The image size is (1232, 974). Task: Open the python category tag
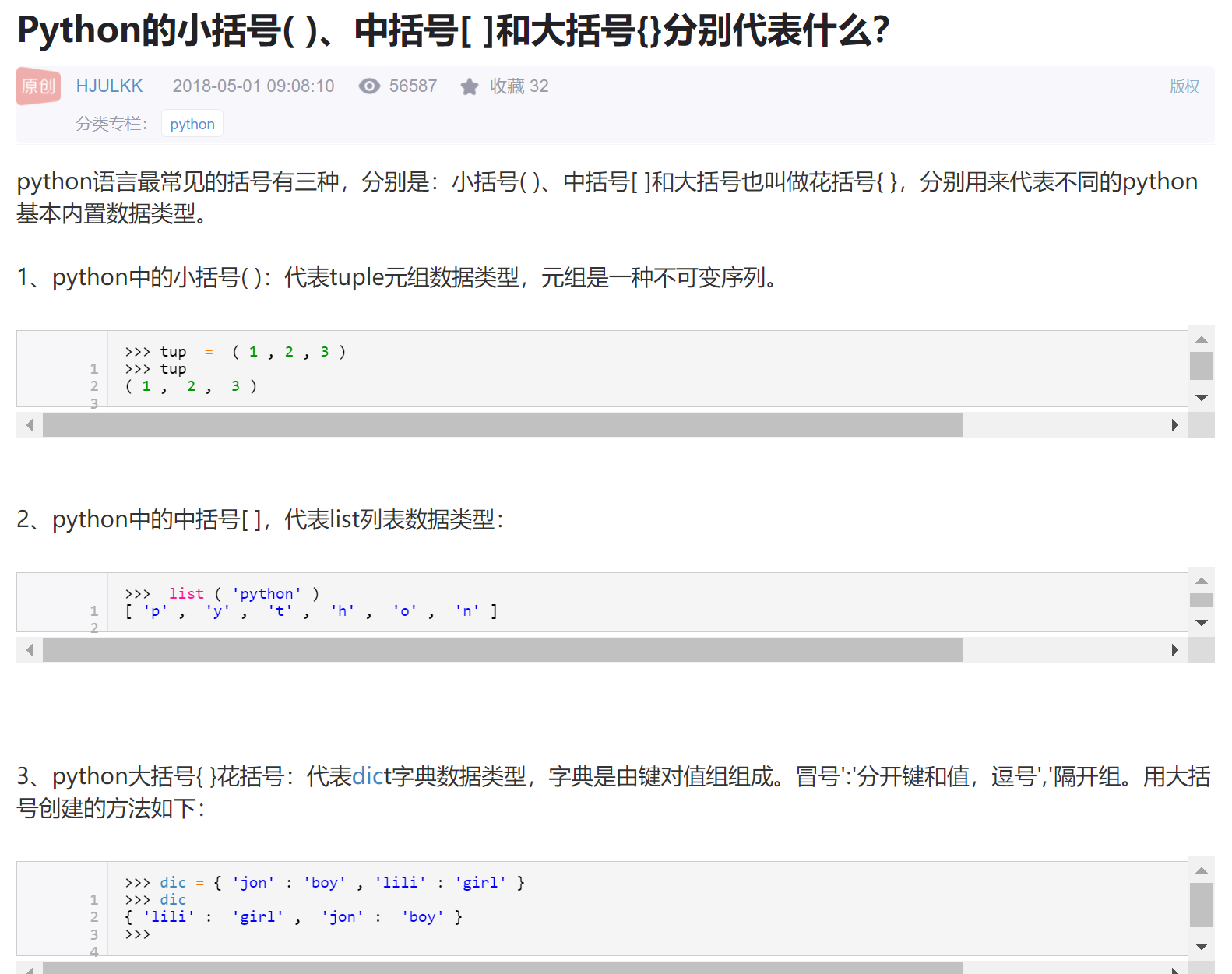[192, 124]
